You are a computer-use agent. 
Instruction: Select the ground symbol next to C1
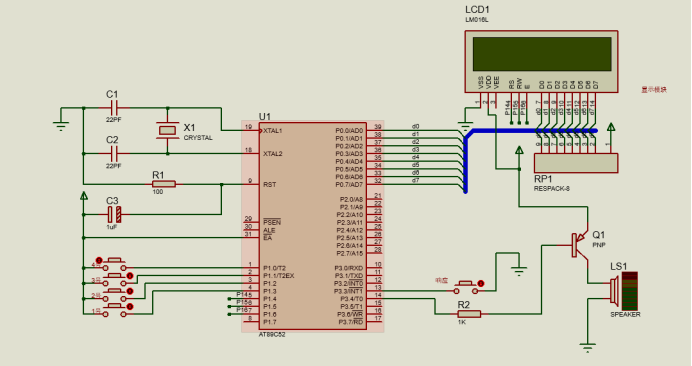61,126
